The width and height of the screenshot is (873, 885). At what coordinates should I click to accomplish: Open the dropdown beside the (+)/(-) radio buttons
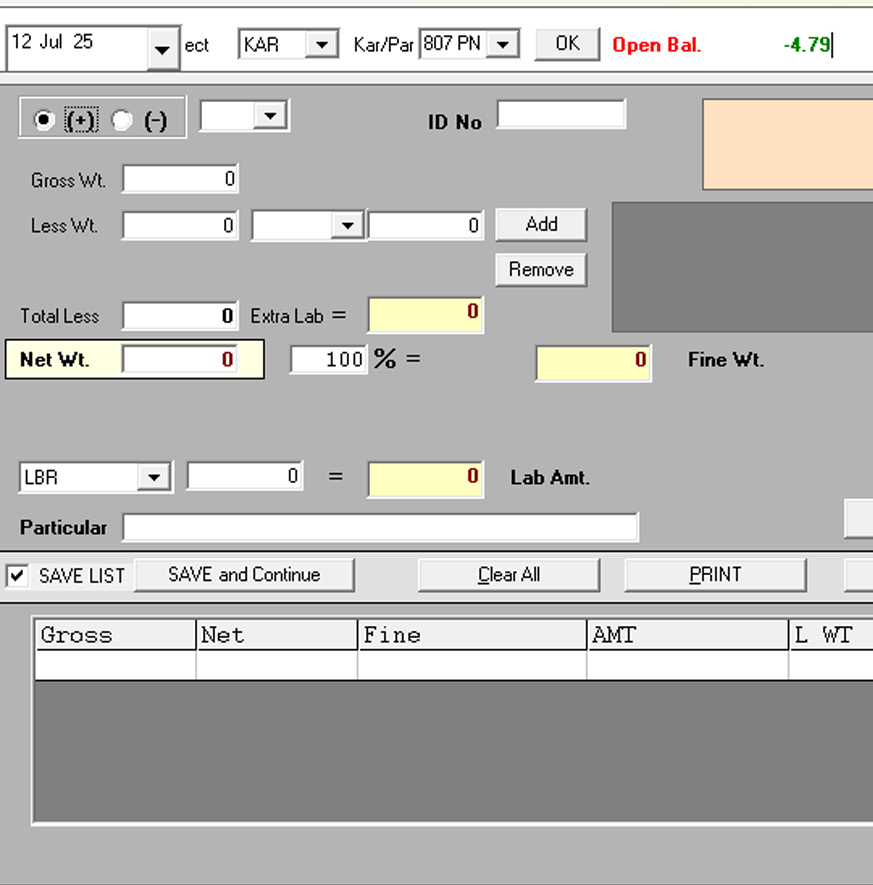270,117
